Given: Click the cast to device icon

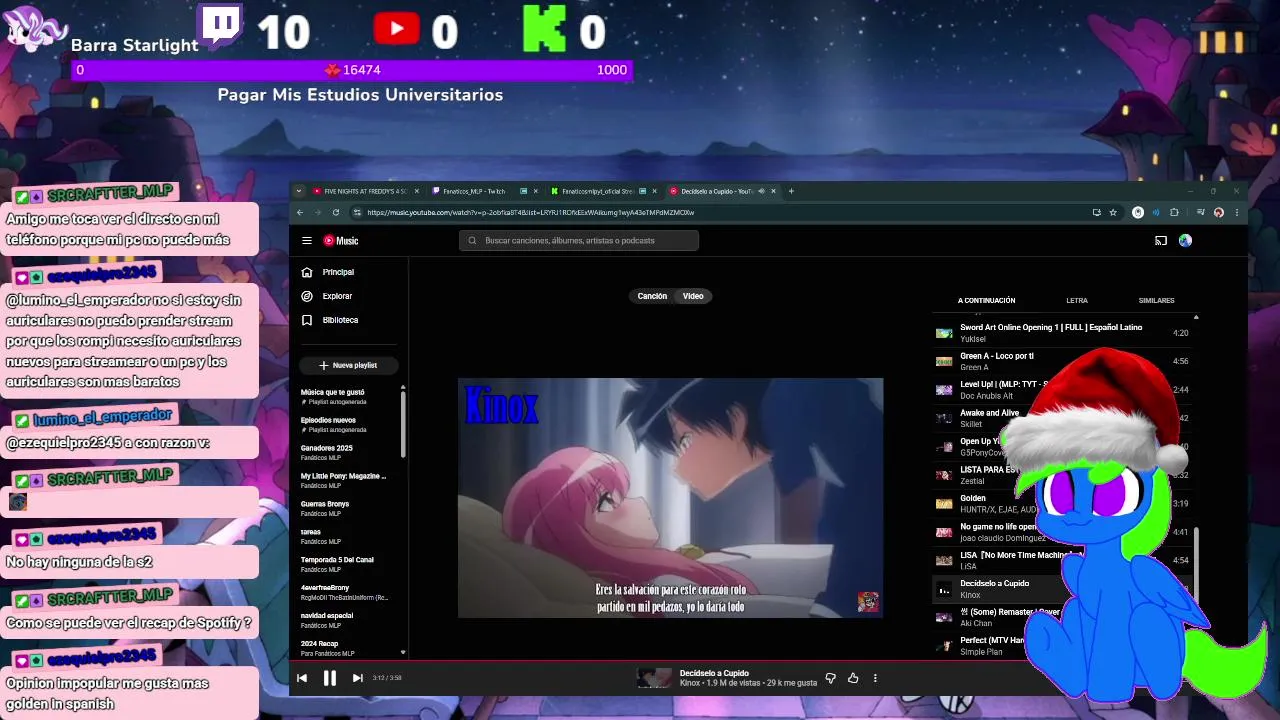Looking at the screenshot, I should (x=1161, y=241).
